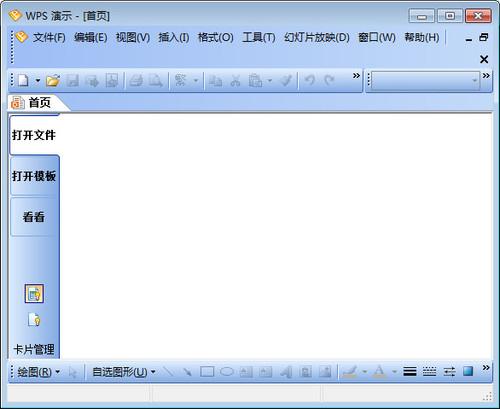This screenshot has height=409, width=500.
Task: Open the 格式(O) menu
Action: [x=215, y=37]
